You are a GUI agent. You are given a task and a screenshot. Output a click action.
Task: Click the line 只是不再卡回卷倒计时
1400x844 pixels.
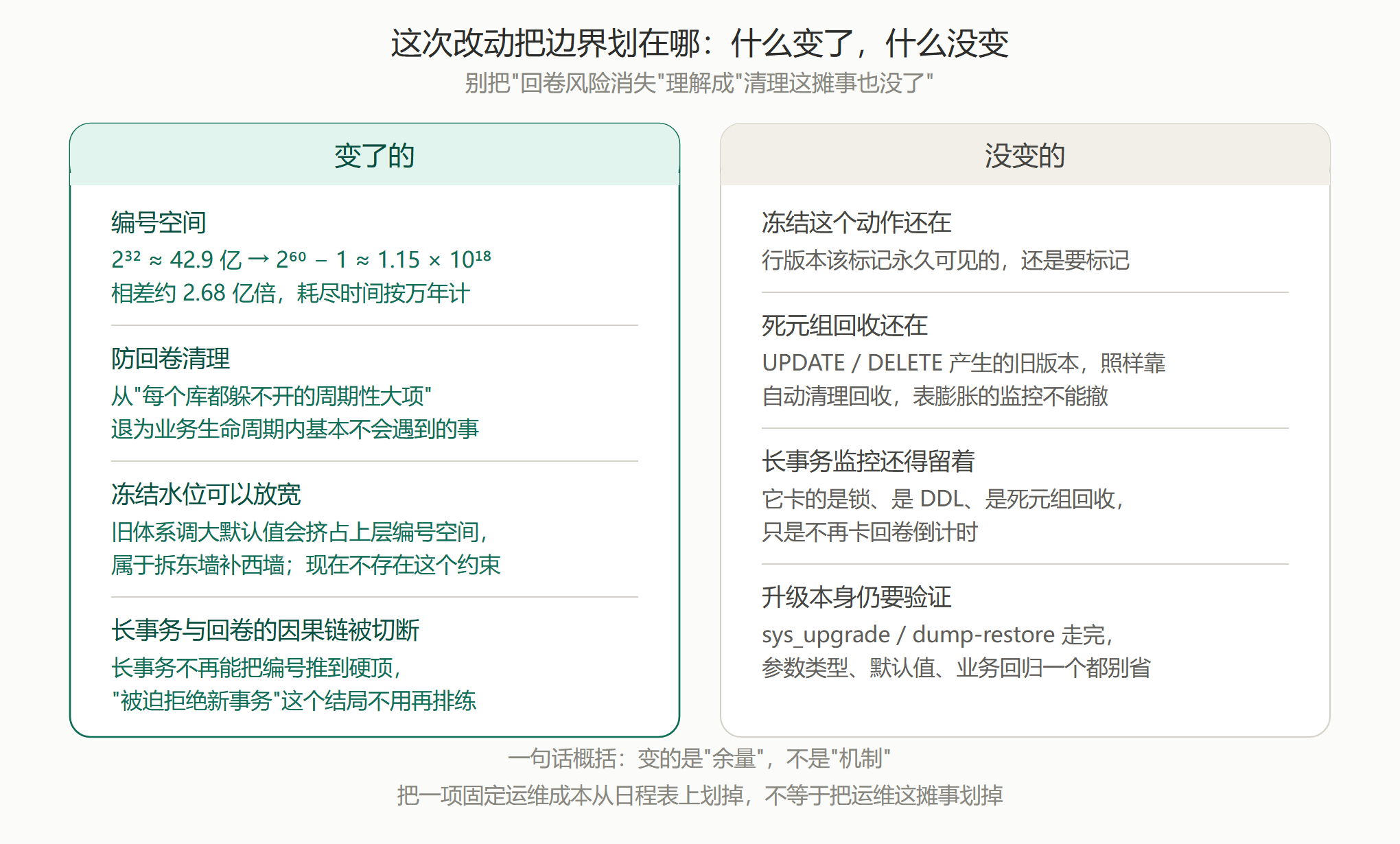pos(870,532)
